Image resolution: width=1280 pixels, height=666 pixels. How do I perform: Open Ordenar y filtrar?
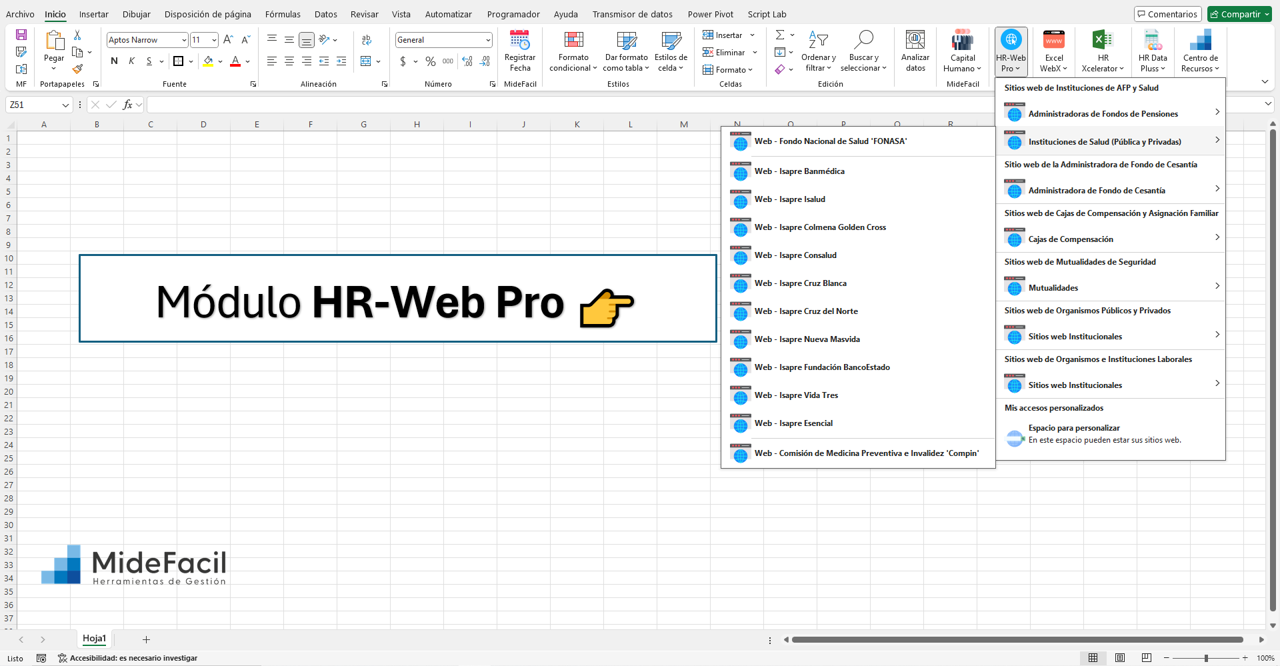coord(818,51)
